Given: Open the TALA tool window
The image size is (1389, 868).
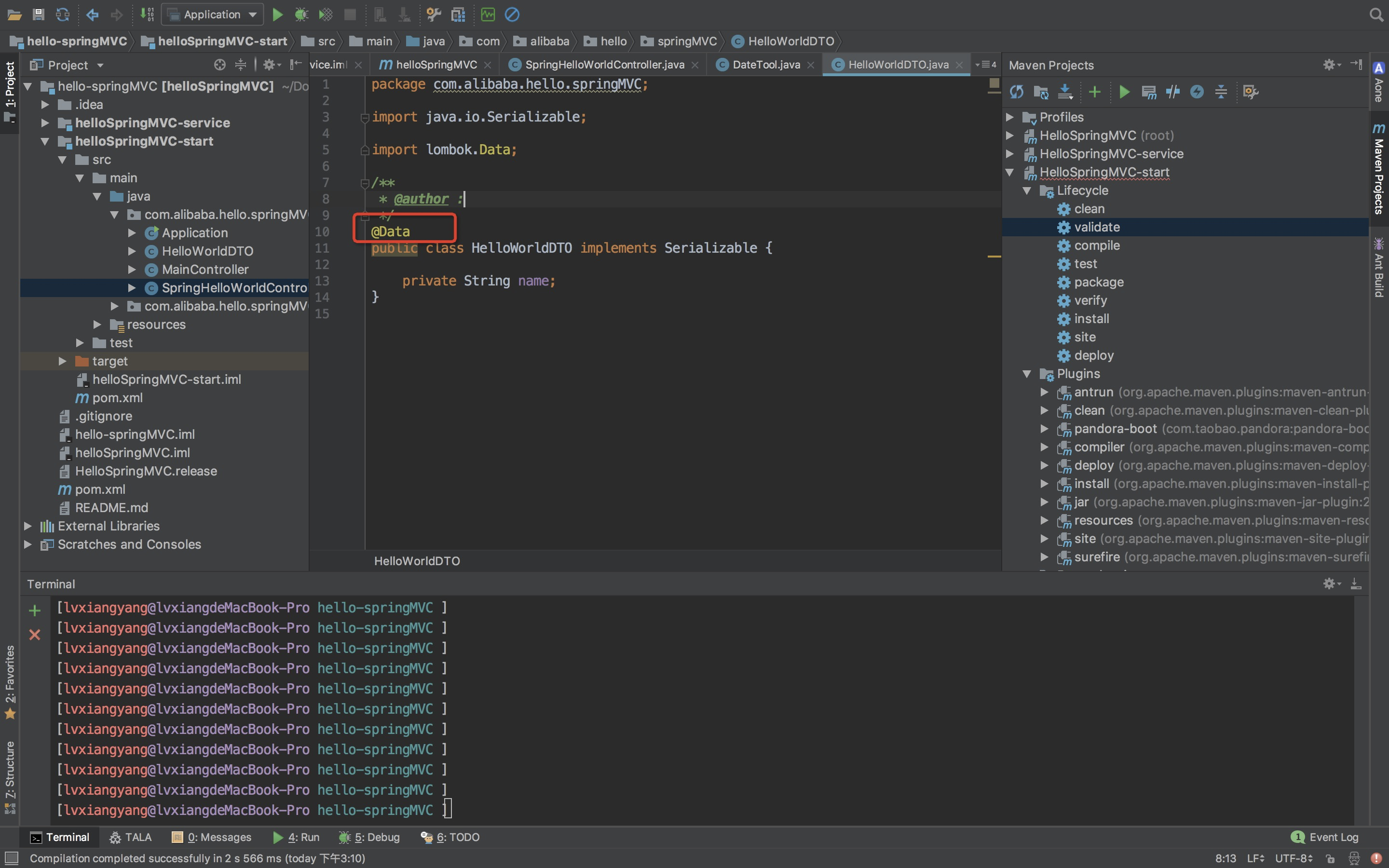Looking at the screenshot, I should [131, 837].
